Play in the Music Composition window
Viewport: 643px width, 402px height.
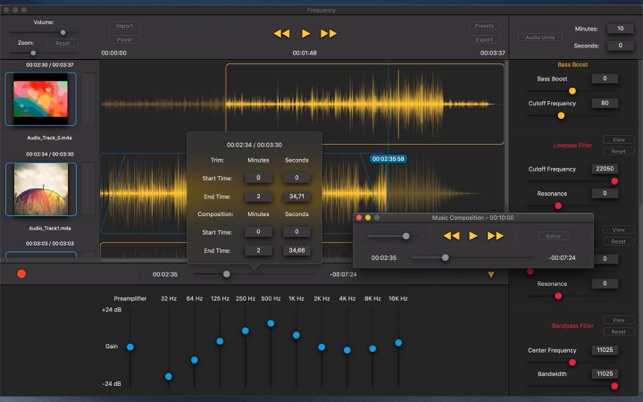tap(473, 236)
